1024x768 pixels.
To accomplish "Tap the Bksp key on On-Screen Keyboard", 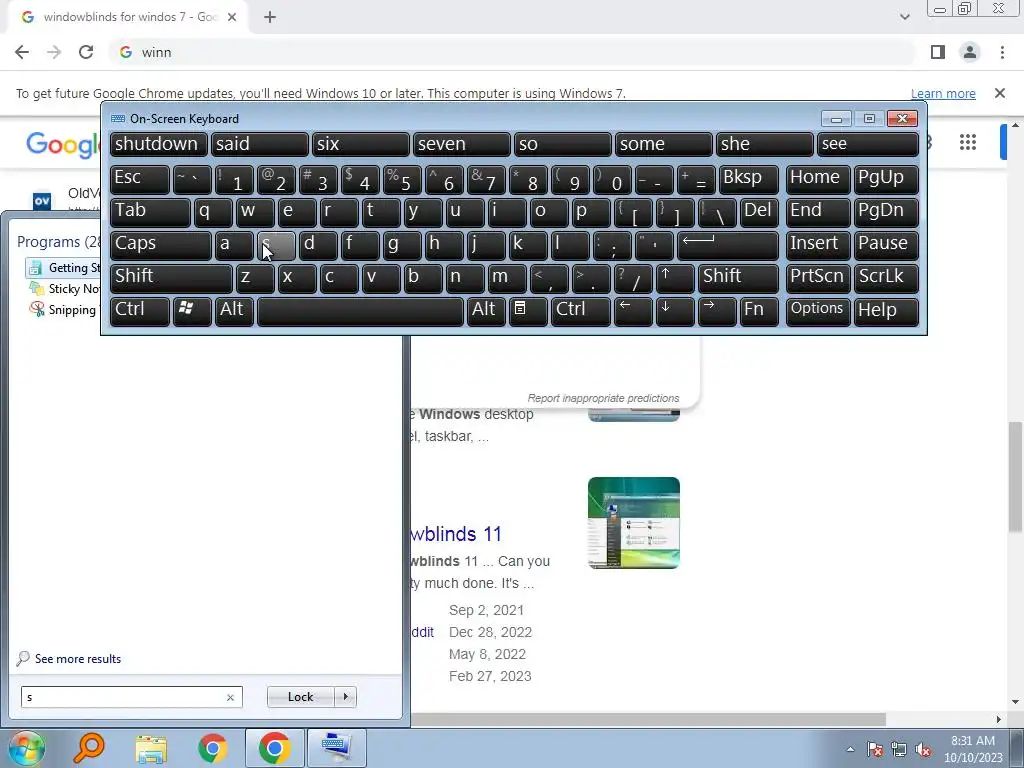I will 748,179.
